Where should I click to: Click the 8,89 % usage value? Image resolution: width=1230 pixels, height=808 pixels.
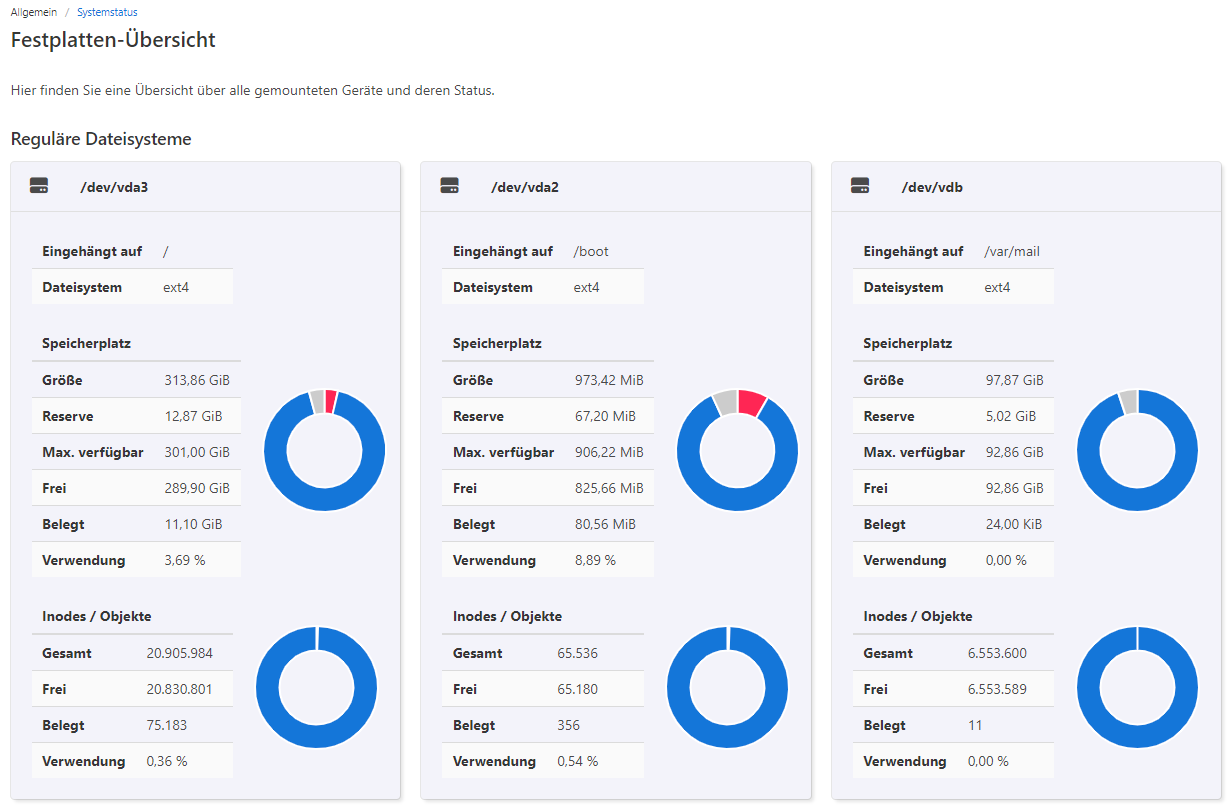595,560
